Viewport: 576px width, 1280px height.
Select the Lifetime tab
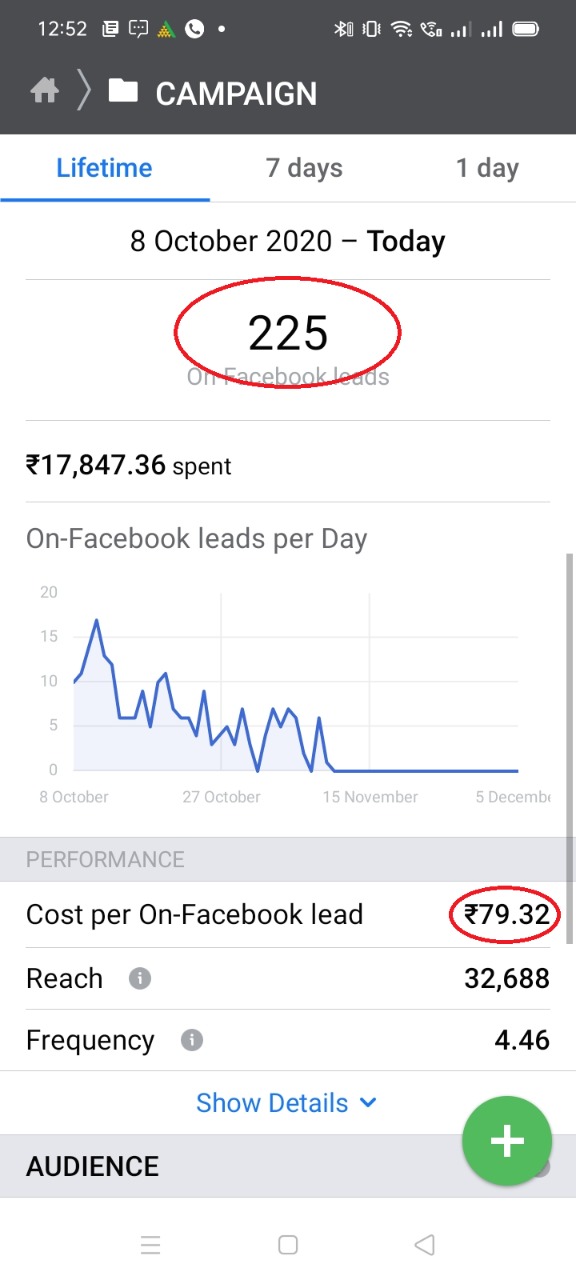coord(104,168)
